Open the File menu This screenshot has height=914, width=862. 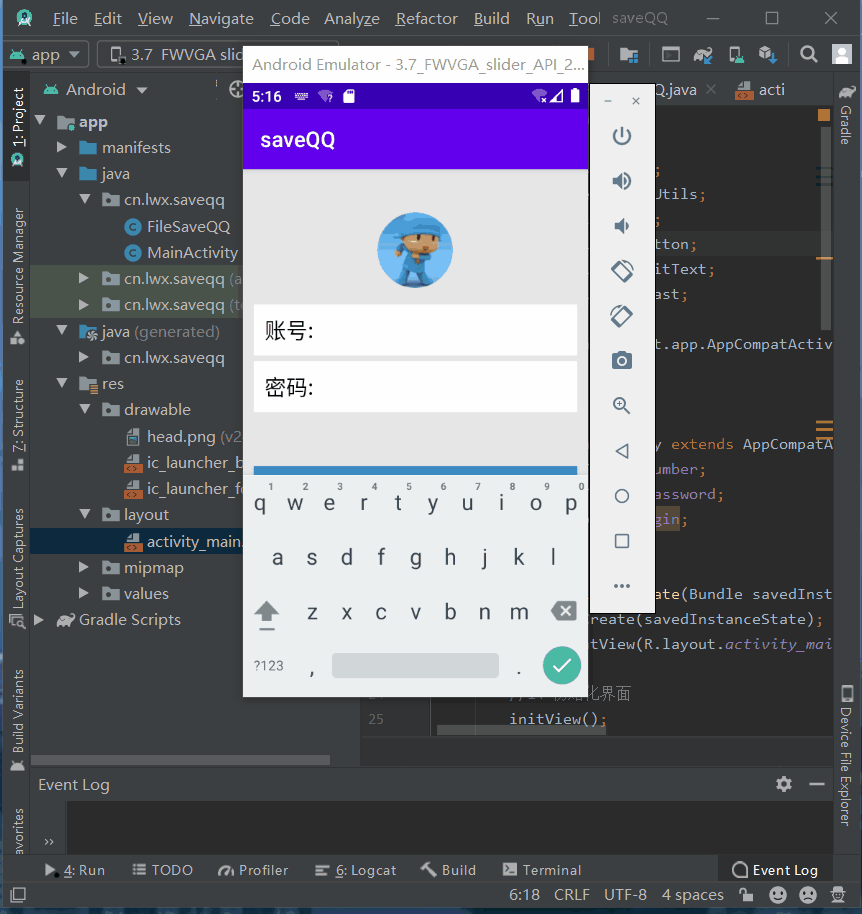pos(65,19)
